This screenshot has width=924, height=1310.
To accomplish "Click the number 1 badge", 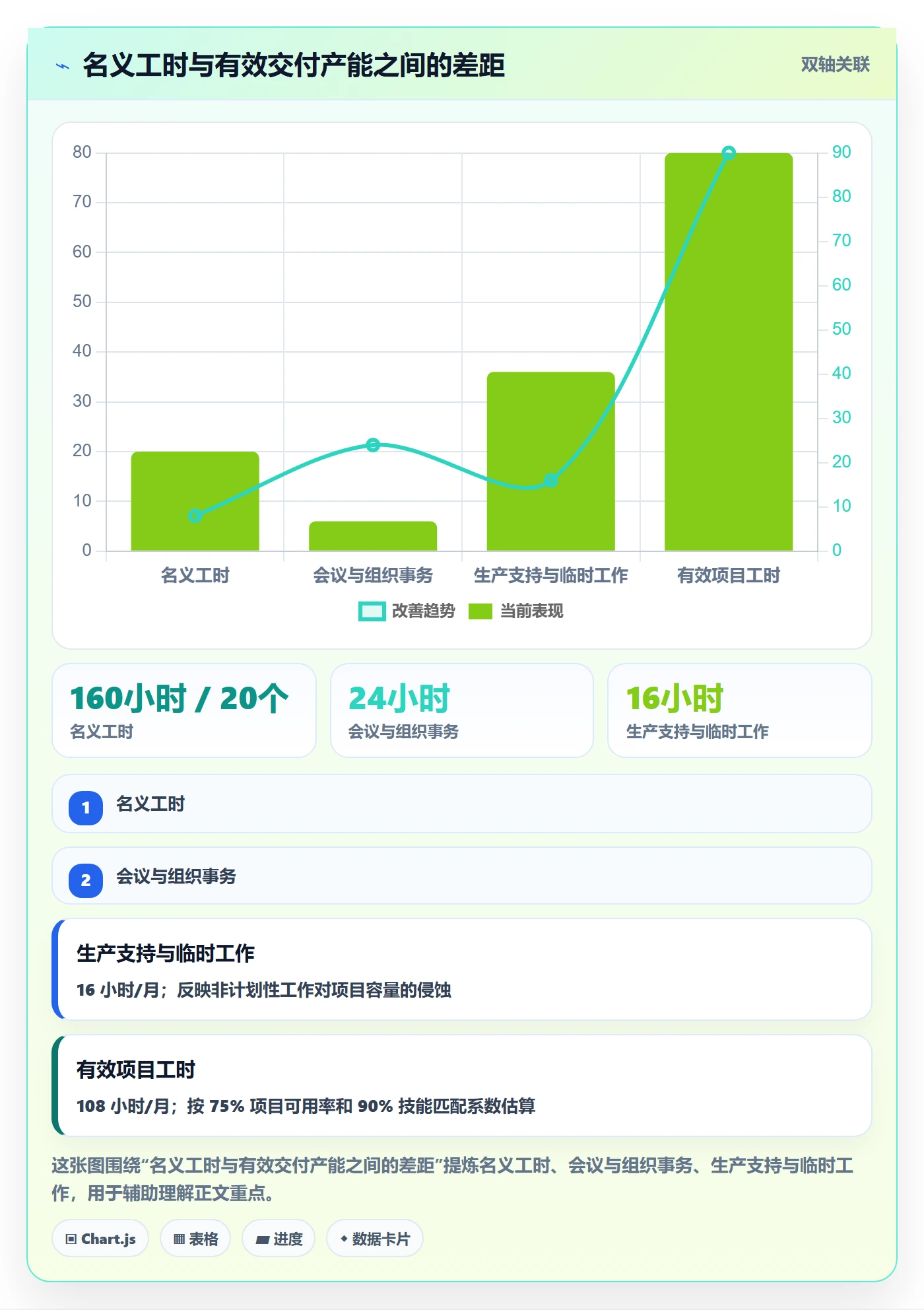I will point(86,808).
